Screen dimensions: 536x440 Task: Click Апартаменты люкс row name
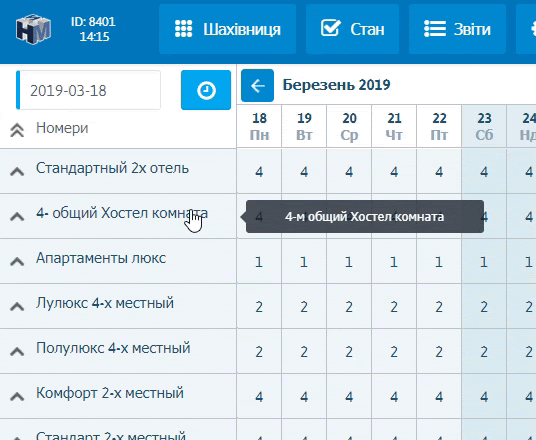[x=101, y=258]
